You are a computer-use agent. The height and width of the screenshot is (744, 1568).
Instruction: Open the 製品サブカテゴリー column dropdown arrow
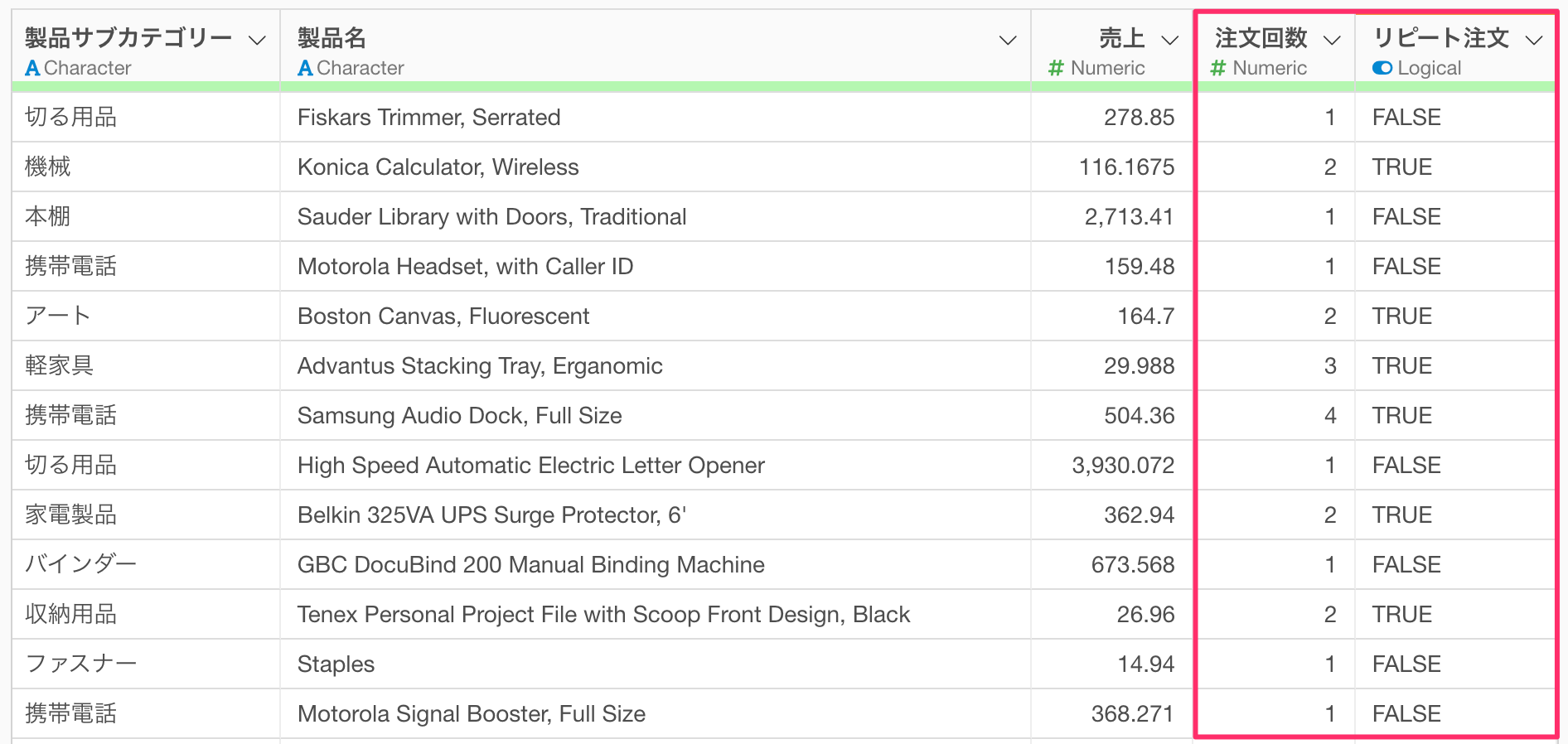[258, 41]
